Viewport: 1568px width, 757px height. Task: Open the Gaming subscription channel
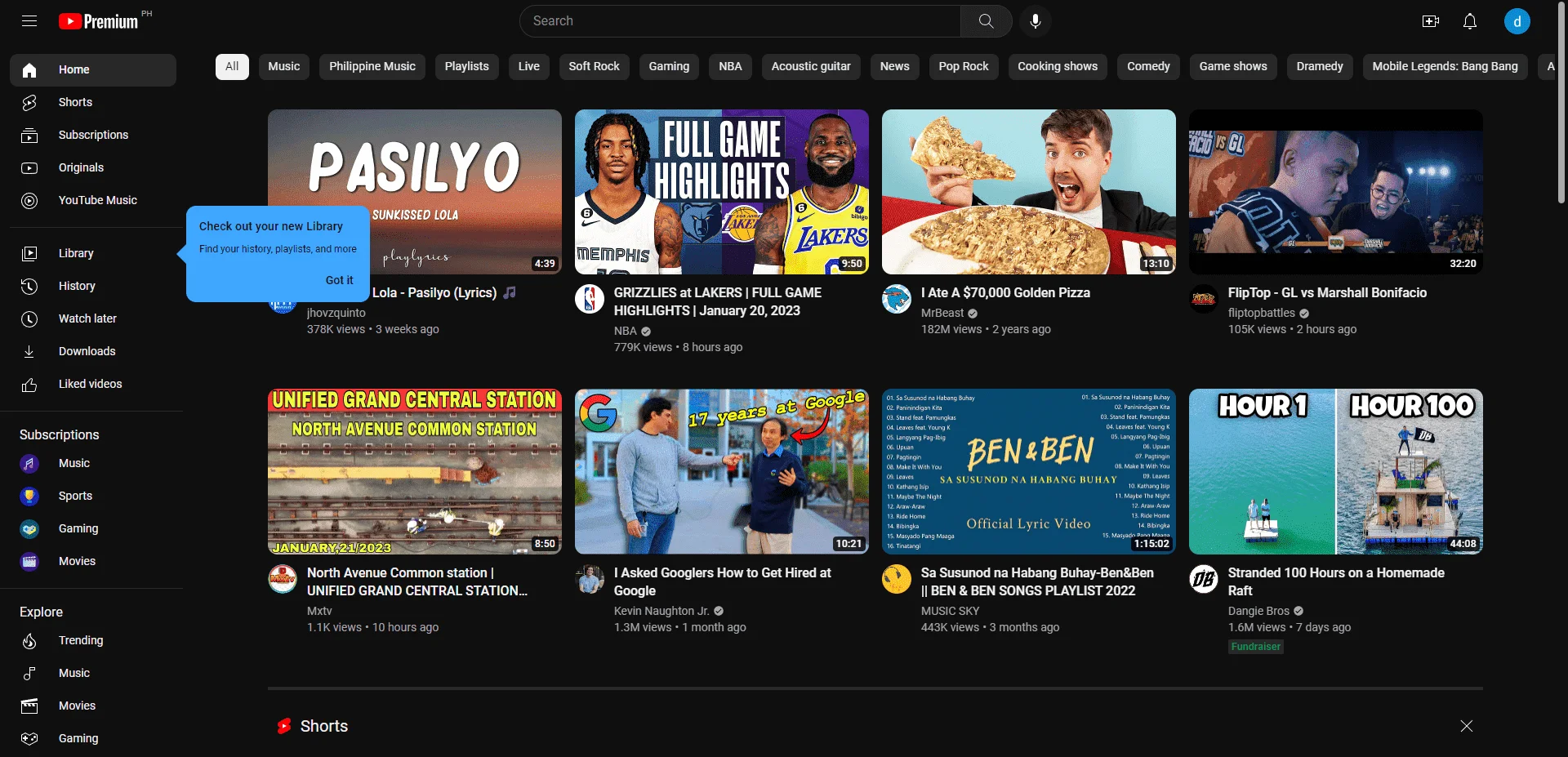pyautogui.click(x=93, y=529)
